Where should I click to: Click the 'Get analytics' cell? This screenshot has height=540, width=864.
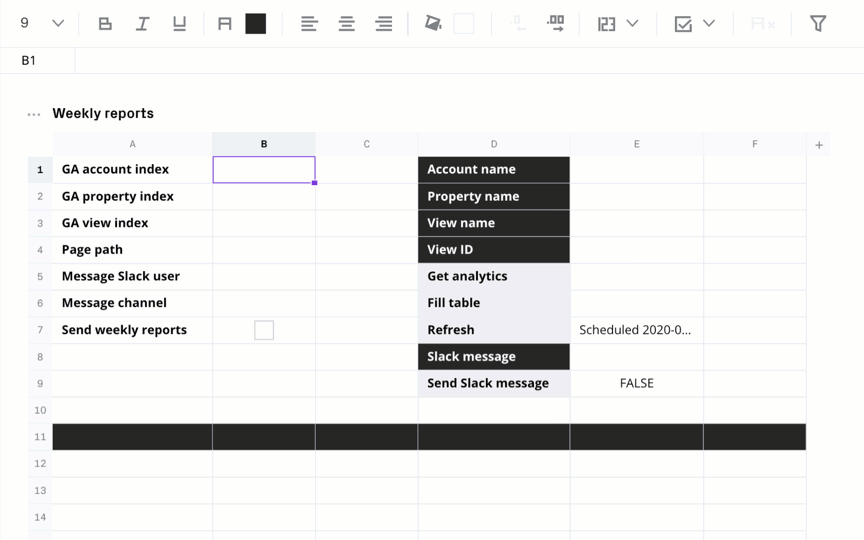click(494, 277)
